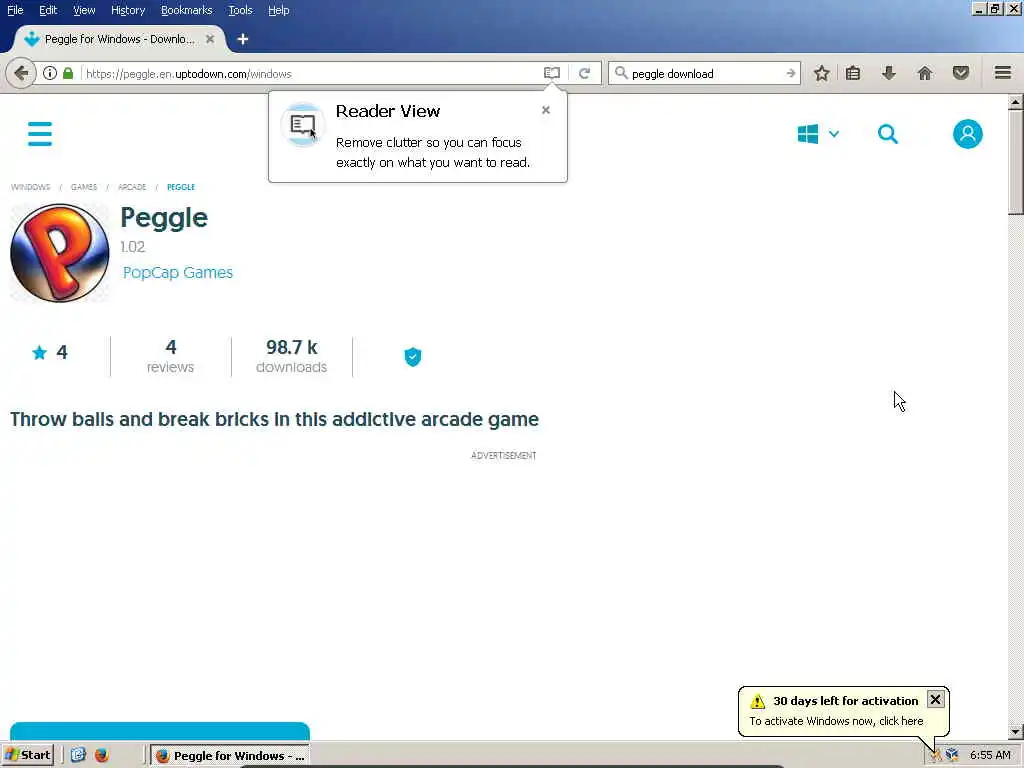Expand platform selector chevron
Image resolution: width=1024 pixels, height=768 pixels.
[x=834, y=134]
